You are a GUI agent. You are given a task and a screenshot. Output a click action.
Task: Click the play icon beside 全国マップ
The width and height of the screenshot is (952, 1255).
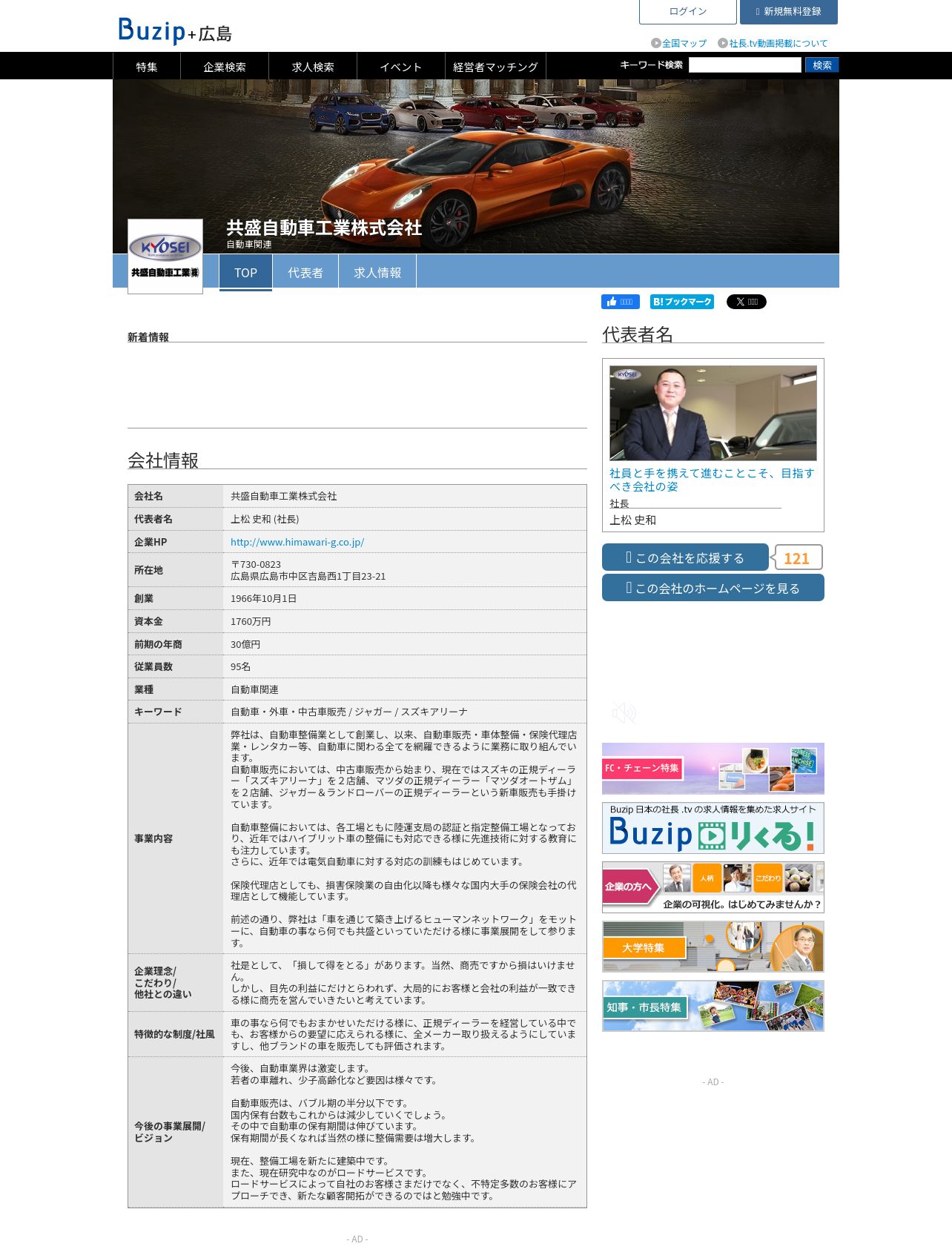(x=655, y=44)
